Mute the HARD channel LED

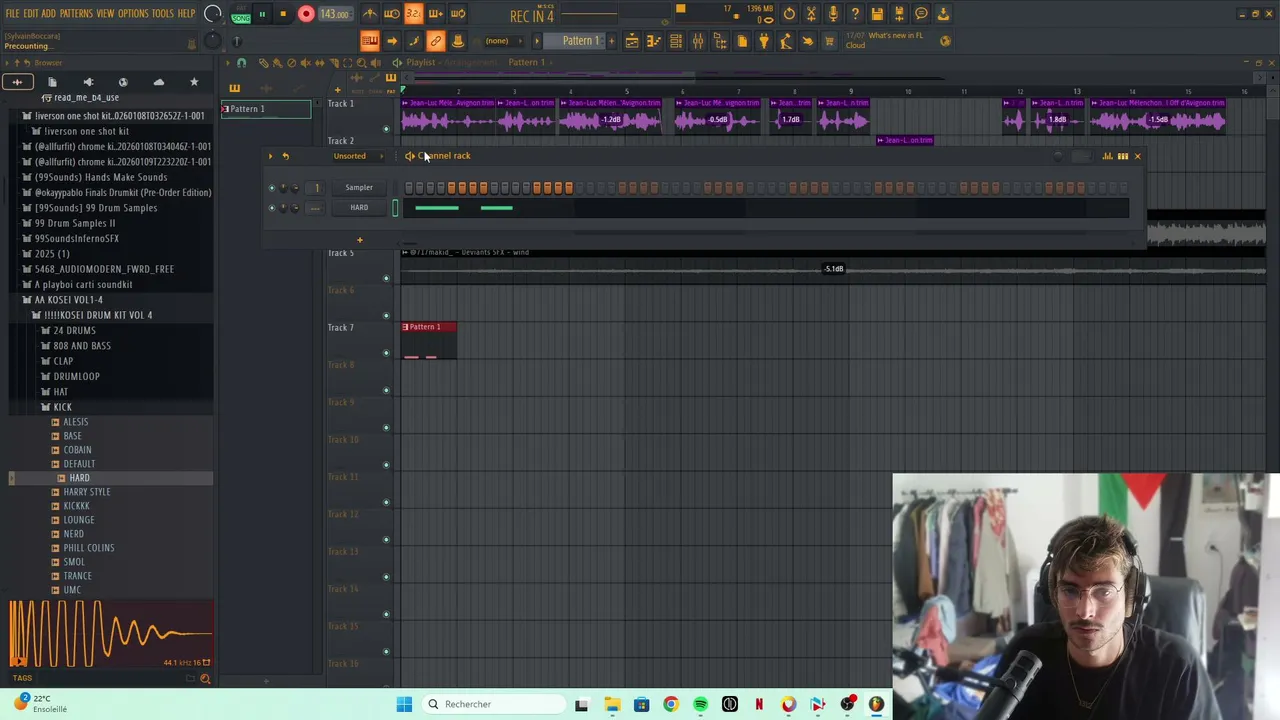(271, 208)
